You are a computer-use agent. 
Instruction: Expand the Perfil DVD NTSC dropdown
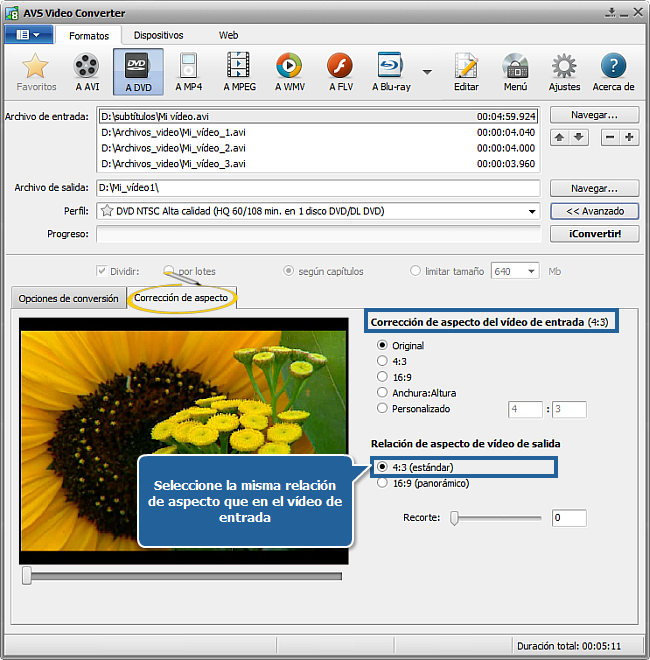tap(532, 211)
